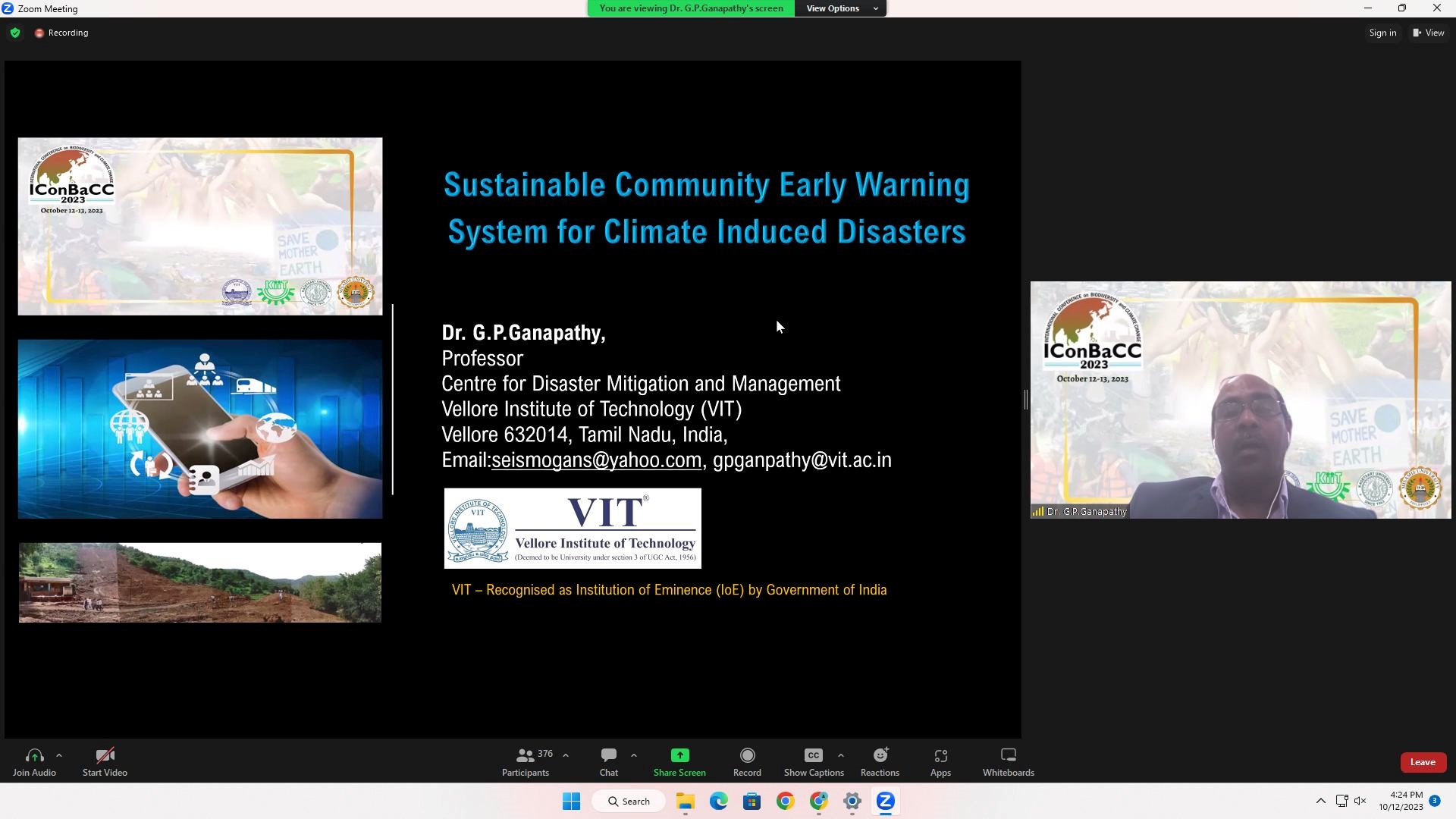Screen dimensions: 1456x819
Task: Click the green encryption shield icon
Action: click(15, 33)
